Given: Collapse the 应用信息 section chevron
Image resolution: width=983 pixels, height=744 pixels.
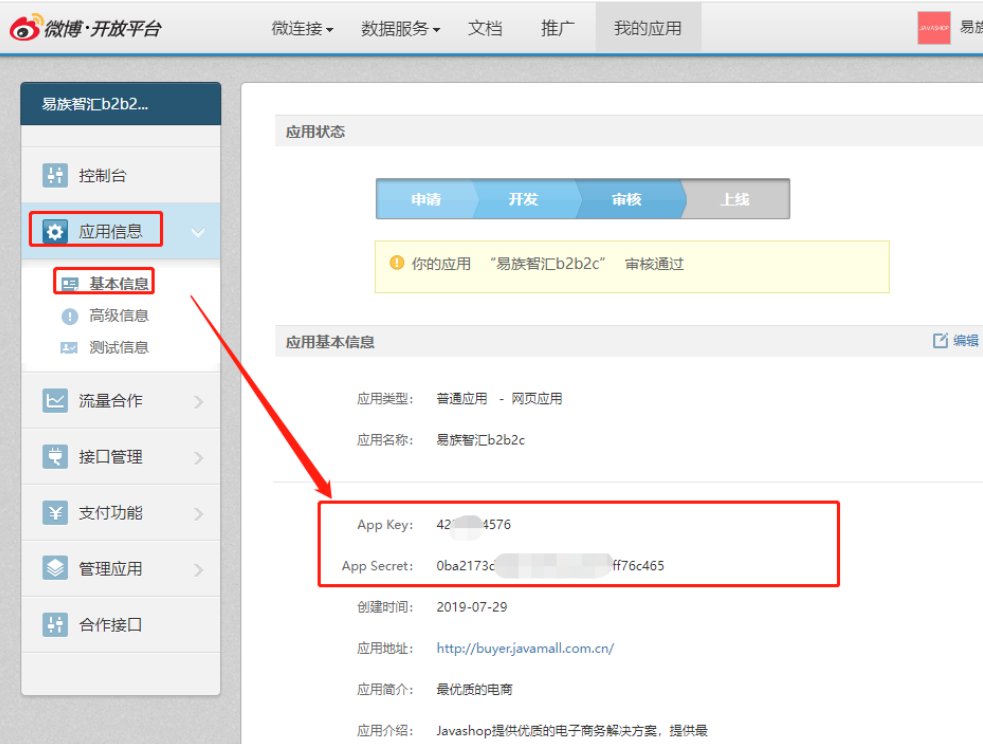Looking at the screenshot, I should pyautogui.click(x=198, y=232).
